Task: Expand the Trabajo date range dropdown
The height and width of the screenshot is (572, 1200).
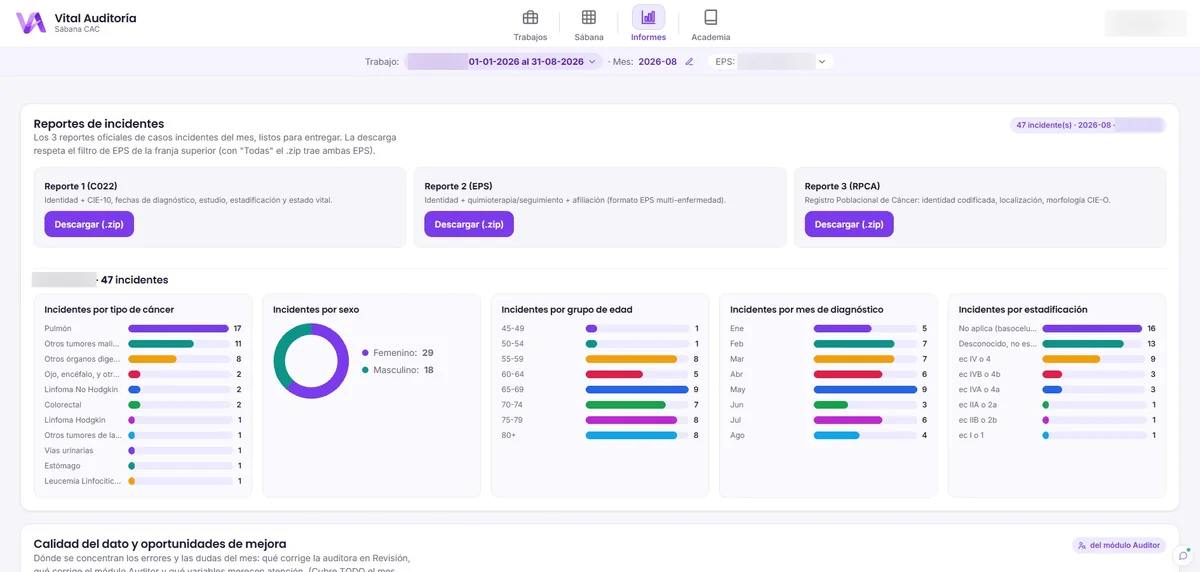Action: [503, 62]
